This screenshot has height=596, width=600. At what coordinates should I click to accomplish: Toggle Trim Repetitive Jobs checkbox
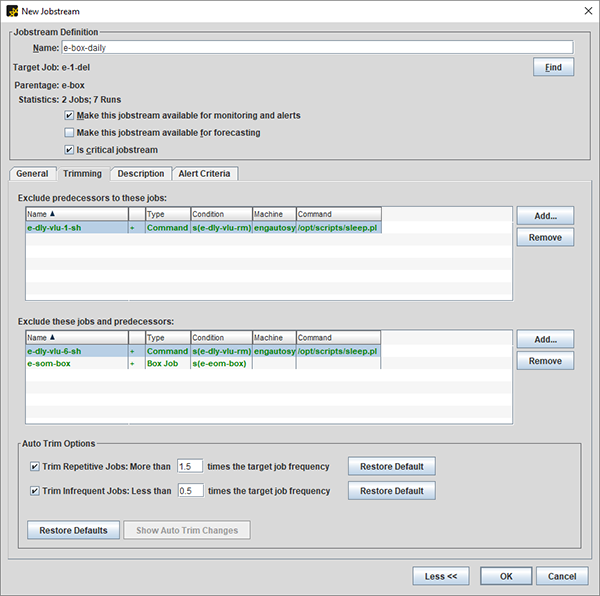tap(35, 466)
